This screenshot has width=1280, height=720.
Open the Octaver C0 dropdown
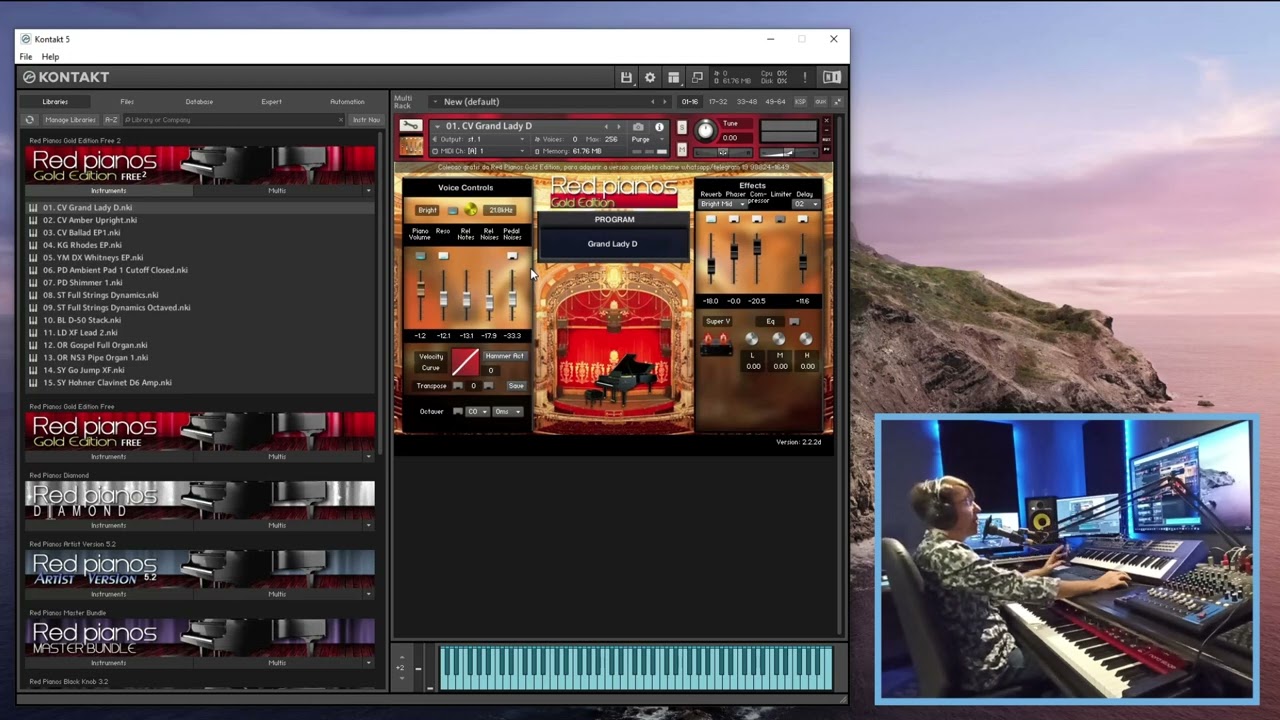[x=478, y=411]
